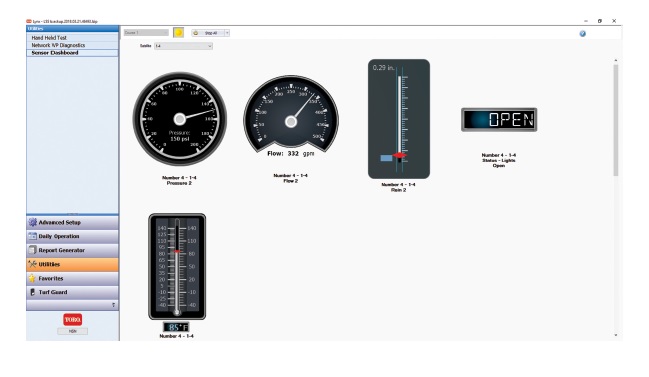Click the Favorites star icon
649x377 pixels.
tap(32, 278)
